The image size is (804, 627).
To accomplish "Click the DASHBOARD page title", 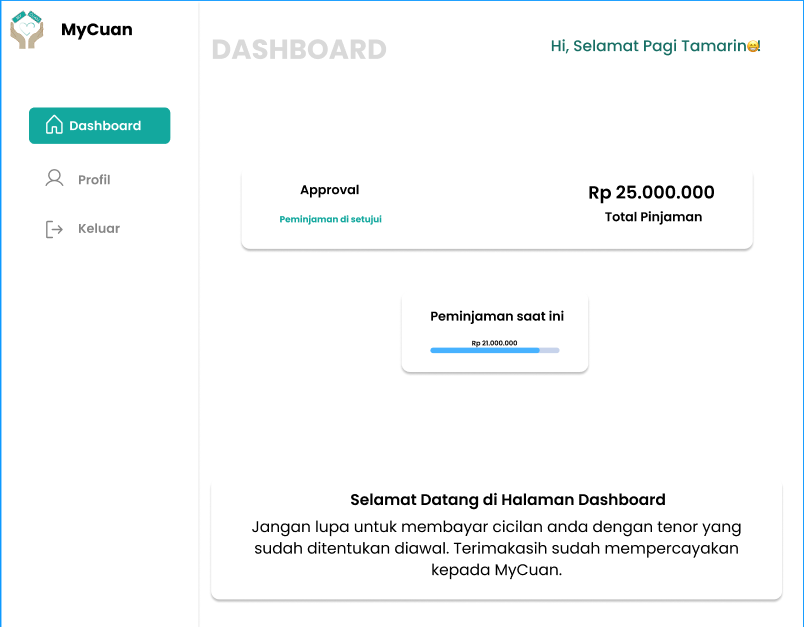I will (299, 49).
